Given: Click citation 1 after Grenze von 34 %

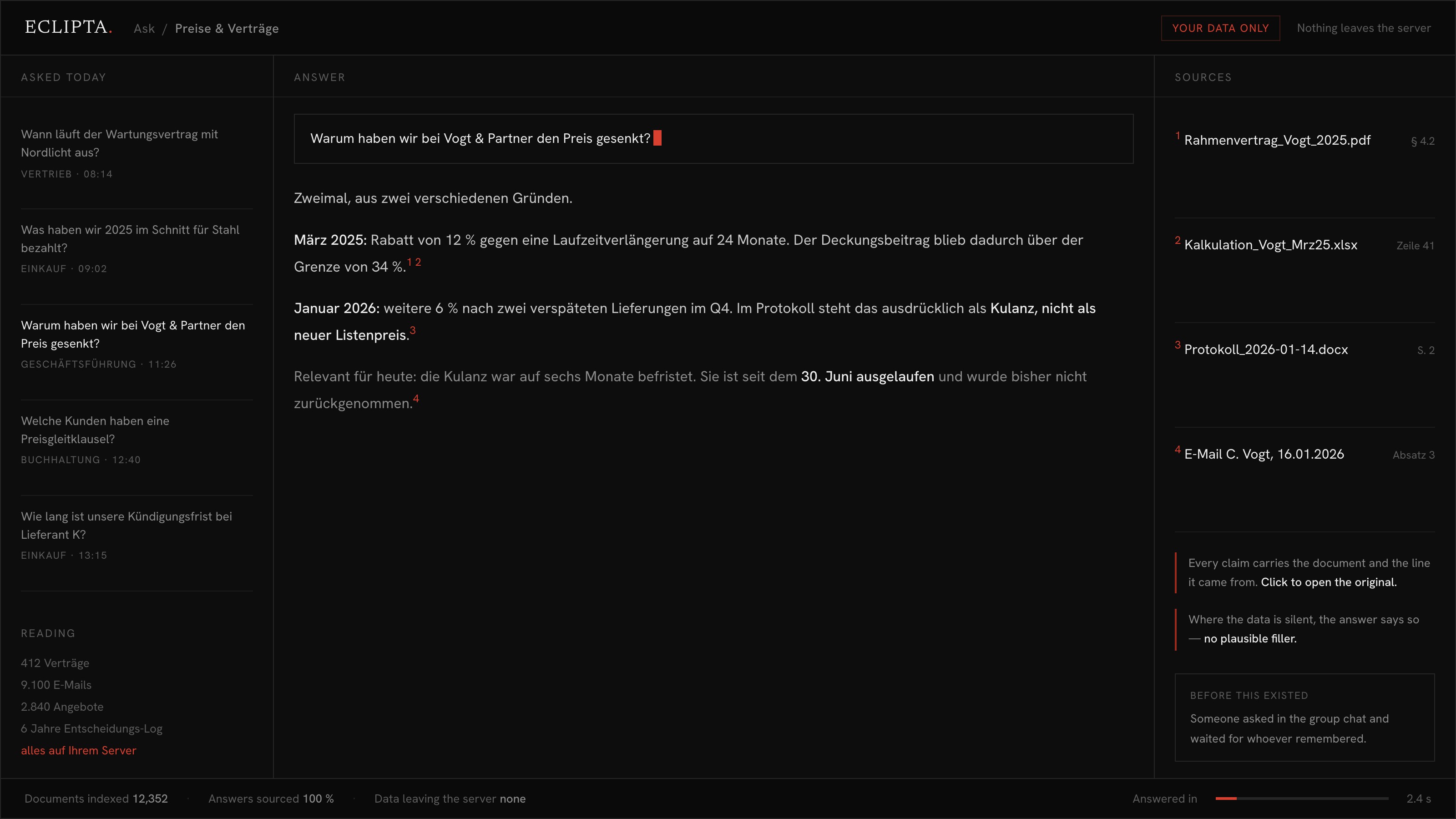Looking at the screenshot, I should point(409,262).
